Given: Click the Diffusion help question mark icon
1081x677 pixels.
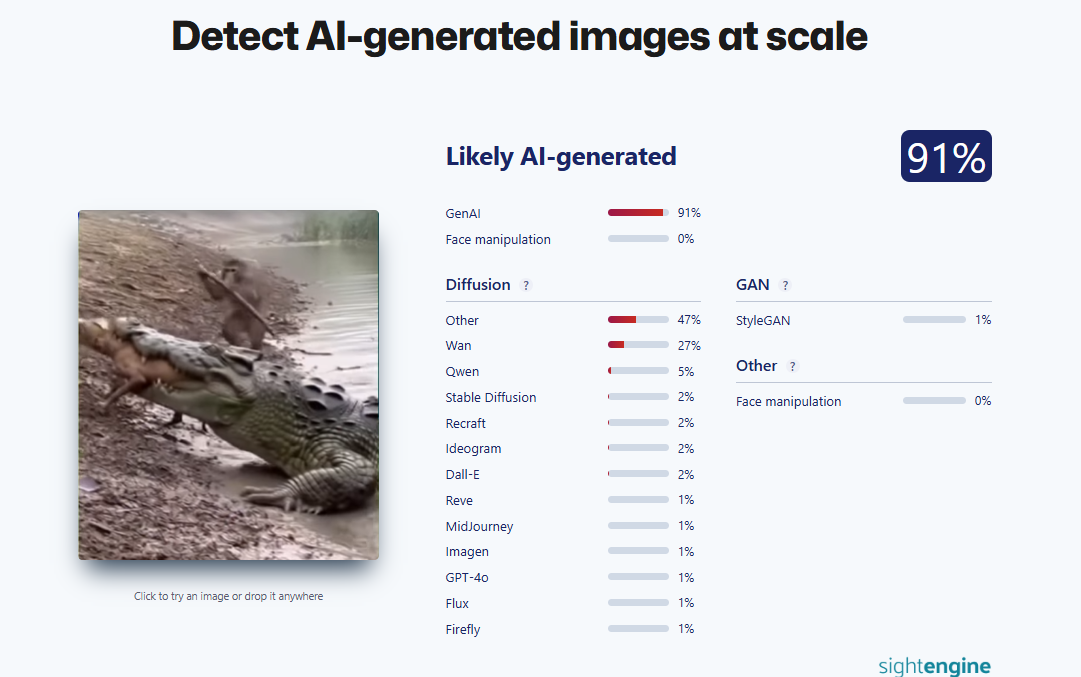Looking at the screenshot, I should tap(526, 285).
